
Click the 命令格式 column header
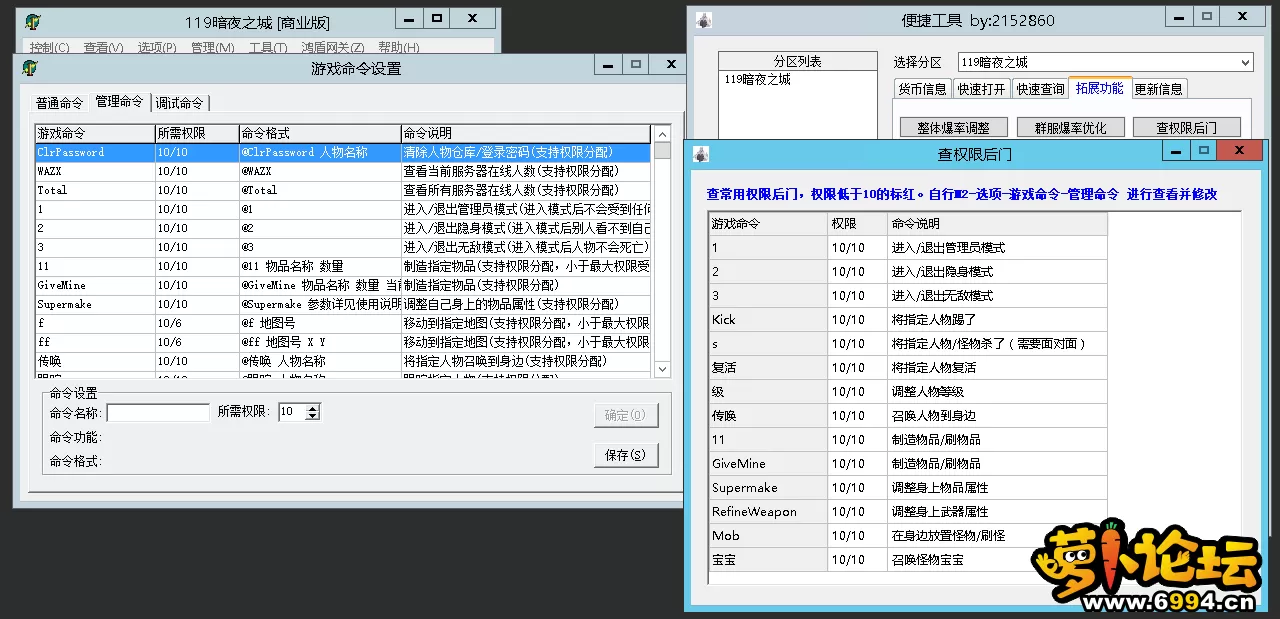319,133
